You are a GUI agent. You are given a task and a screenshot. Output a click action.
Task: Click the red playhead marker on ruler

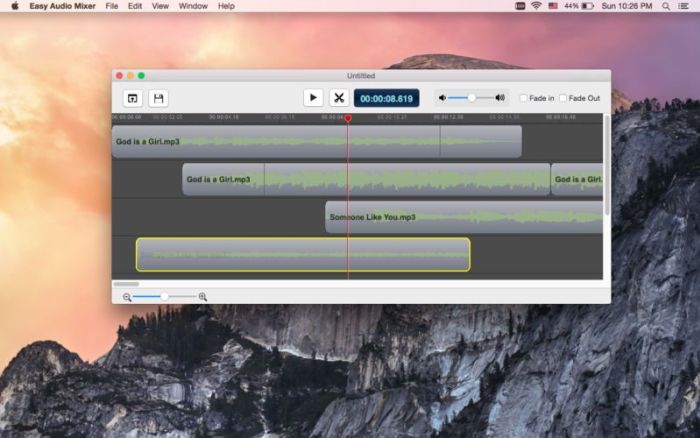click(x=348, y=118)
